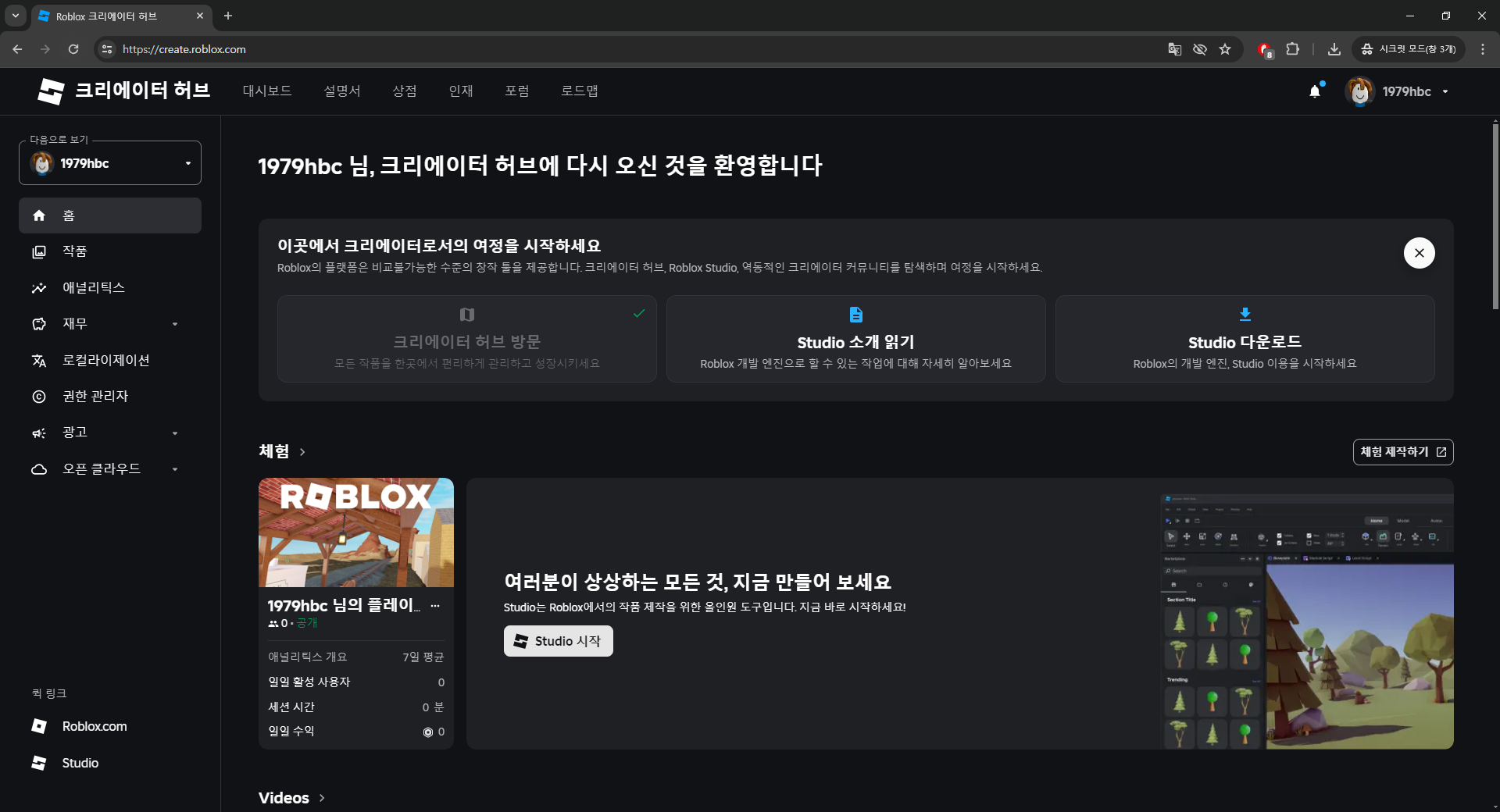Click the eye-slash tracking protection icon
Screen dimensions: 1500x812
(x=1200, y=49)
